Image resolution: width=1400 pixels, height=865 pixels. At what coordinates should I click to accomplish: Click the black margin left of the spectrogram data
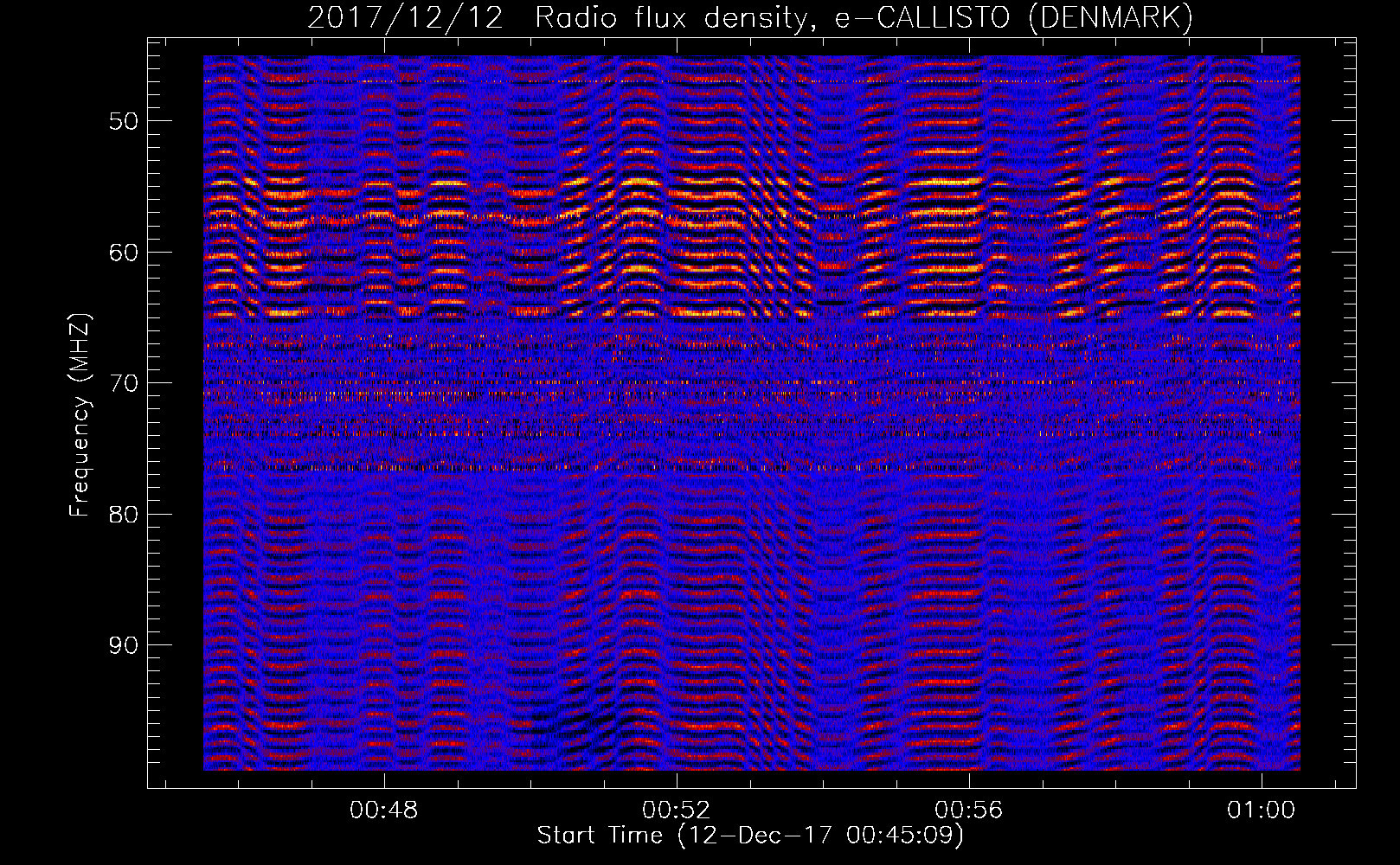coord(176,413)
